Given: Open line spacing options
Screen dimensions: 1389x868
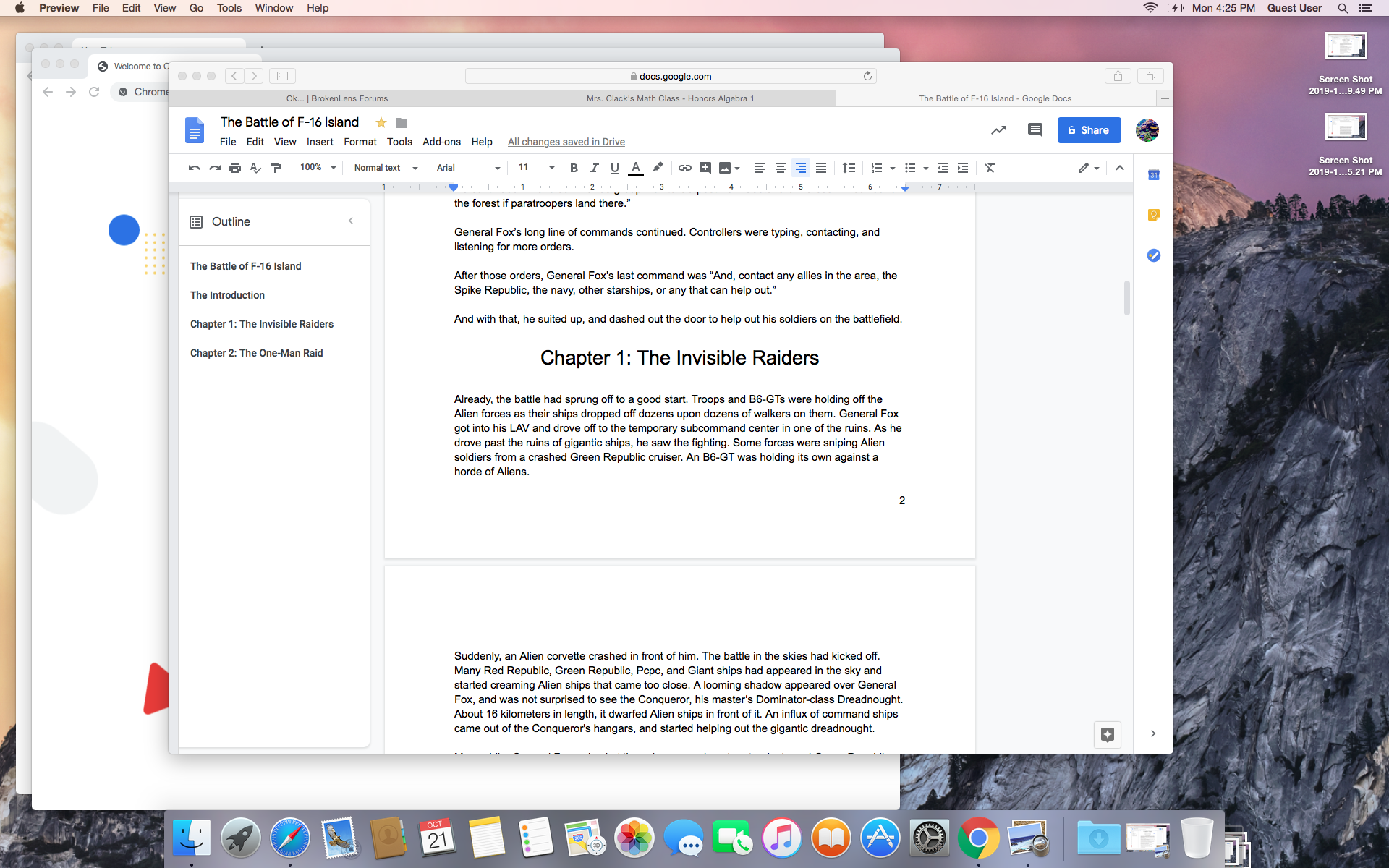Looking at the screenshot, I should coord(849,168).
